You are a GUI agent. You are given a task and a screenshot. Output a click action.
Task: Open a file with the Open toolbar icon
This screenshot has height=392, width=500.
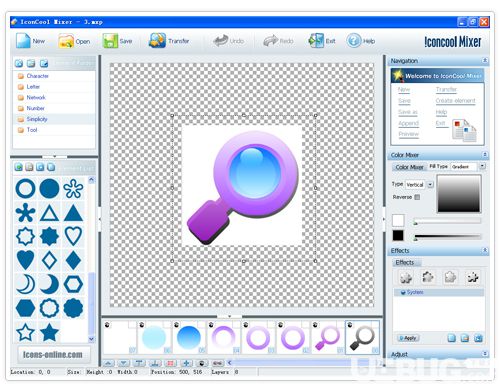tap(66, 41)
